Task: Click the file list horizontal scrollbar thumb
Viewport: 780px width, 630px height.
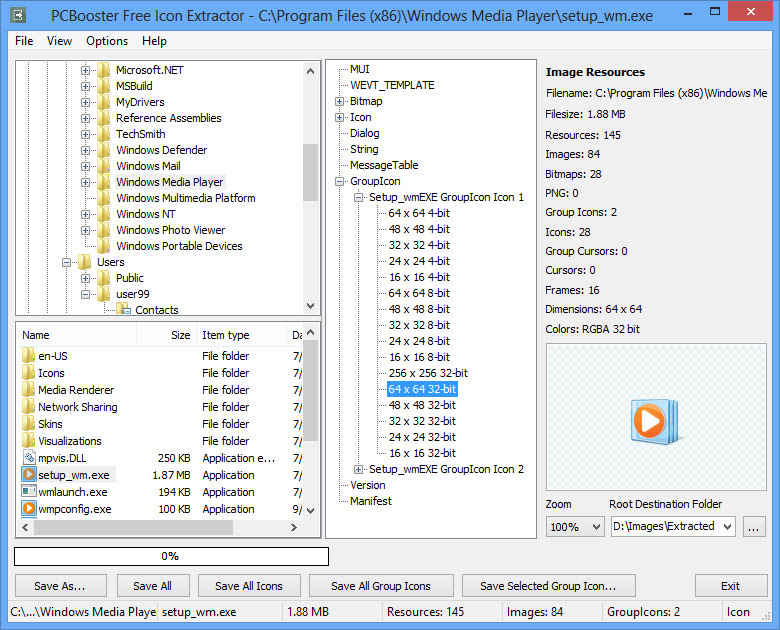Action: coord(133,527)
